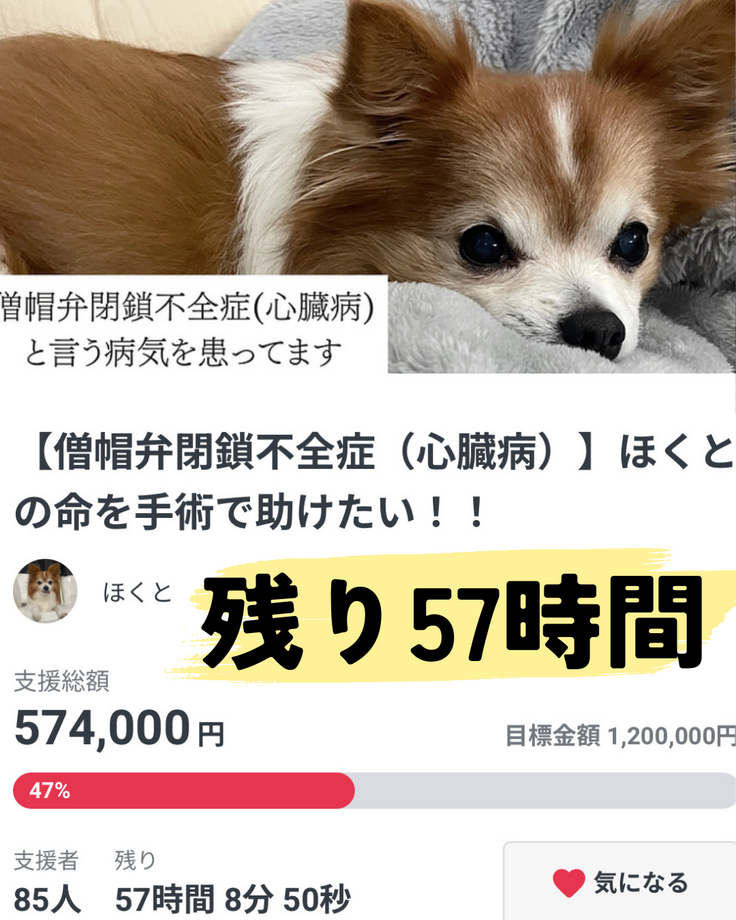Click the 残り label above countdown

click(x=135, y=861)
